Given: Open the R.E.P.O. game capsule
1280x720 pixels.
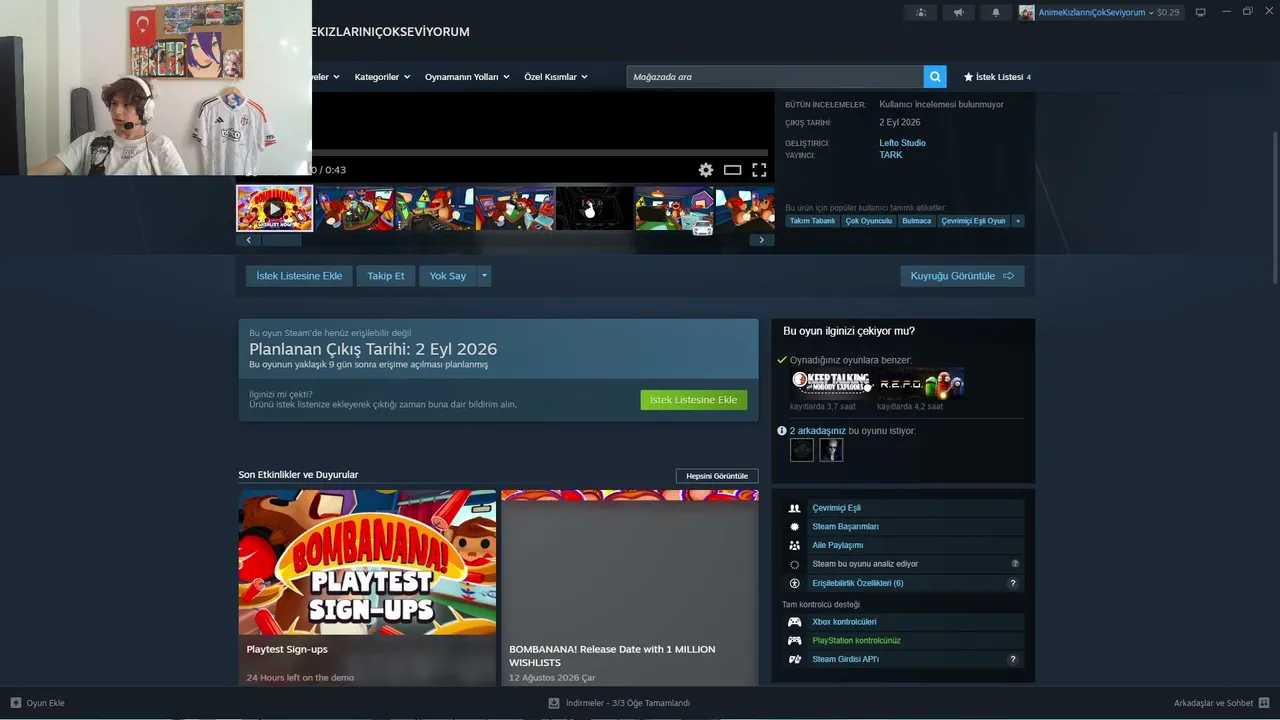Looking at the screenshot, I should [921, 383].
